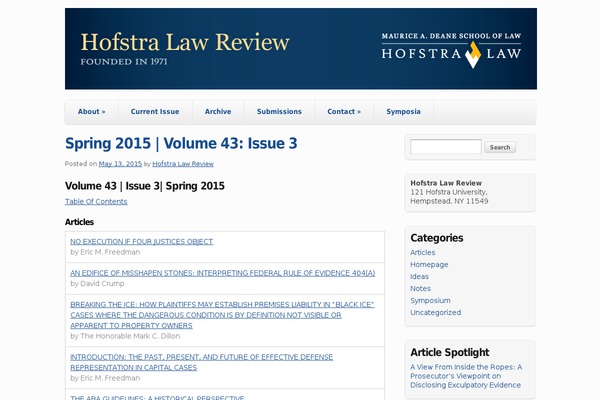
Task: Click the '121 Hofstra University' address text
Action: pyautogui.click(x=448, y=192)
